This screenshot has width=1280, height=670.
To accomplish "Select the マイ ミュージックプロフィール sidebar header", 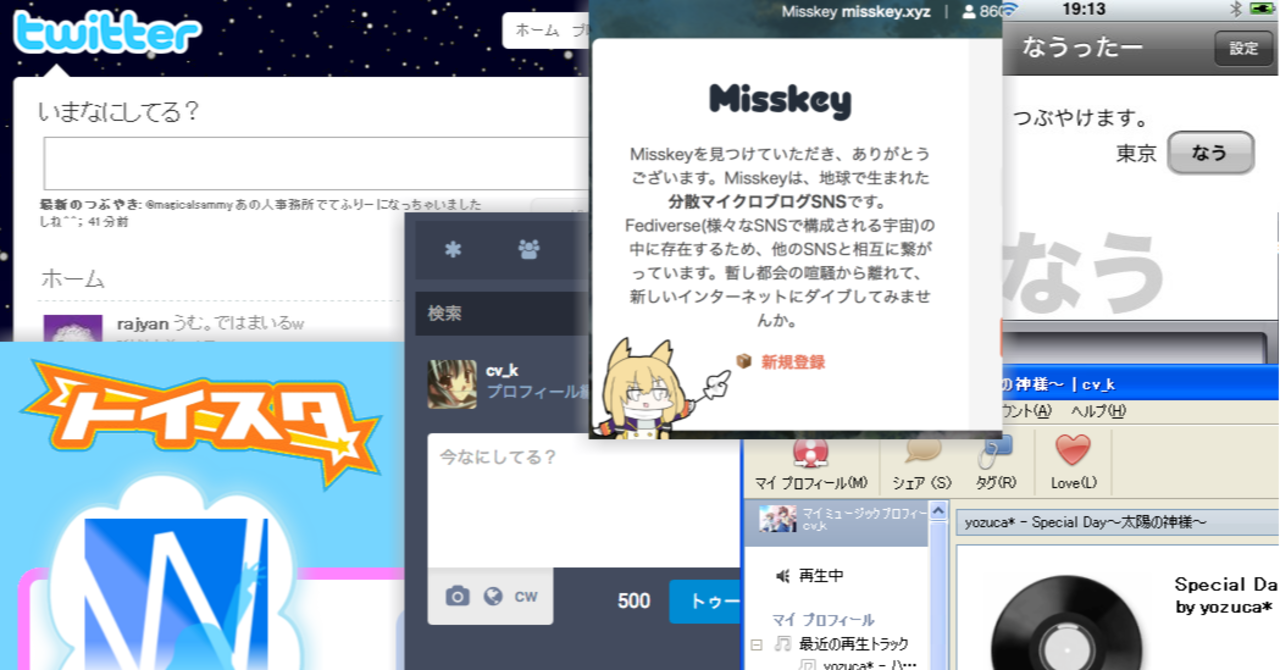I will pyautogui.click(x=836, y=519).
